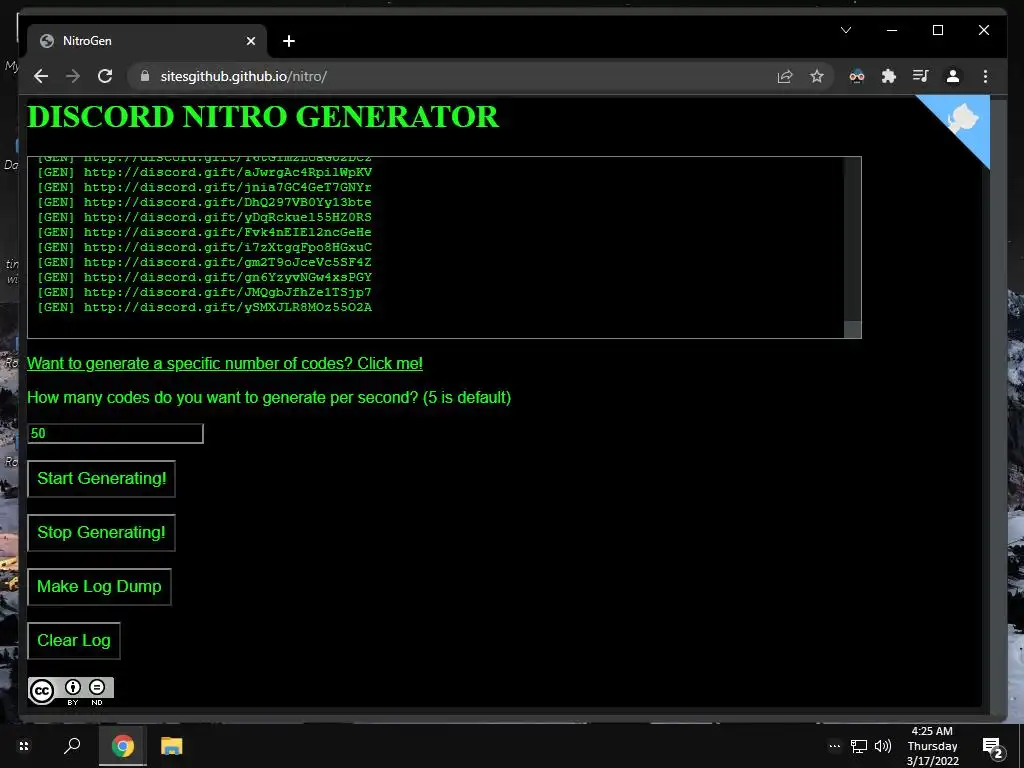The width and height of the screenshot is (1024, 768).
Task: Close the NitroGen tab
Action: (x=251, y=41)
